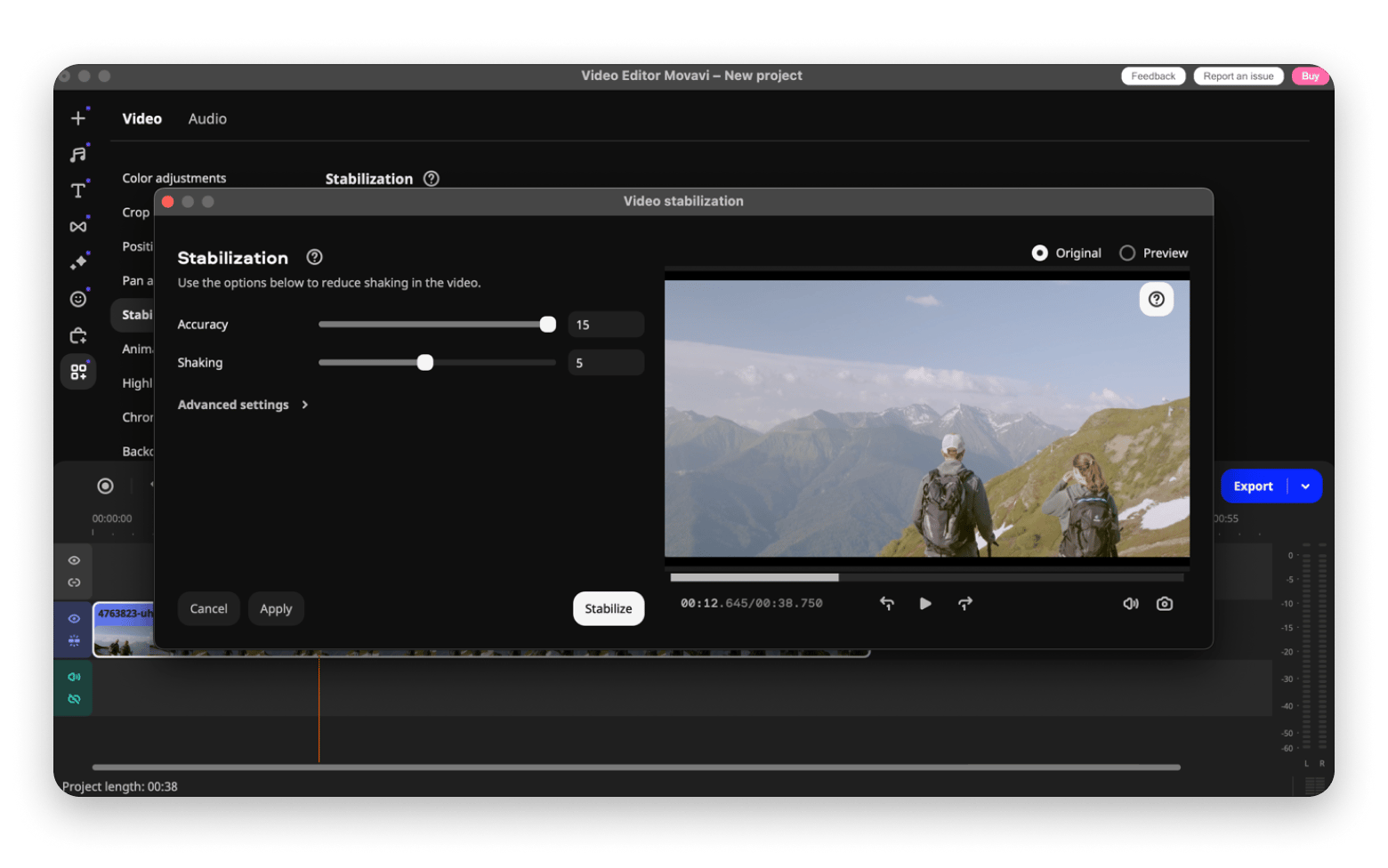Click the Accuracy value field showing 15
Image resolution: width=1388 pixels, height=868 pixels.
[606, 324]
